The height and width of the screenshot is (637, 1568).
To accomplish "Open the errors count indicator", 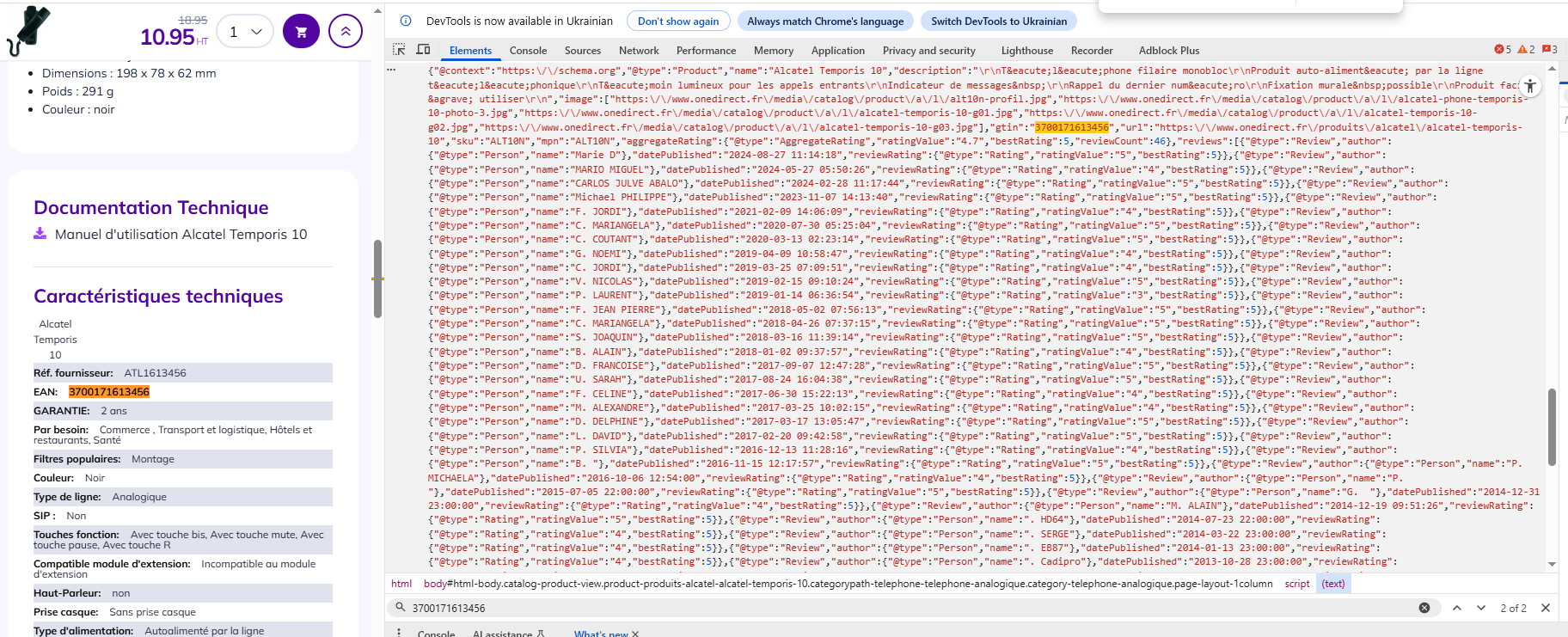I will (1503, 50).
